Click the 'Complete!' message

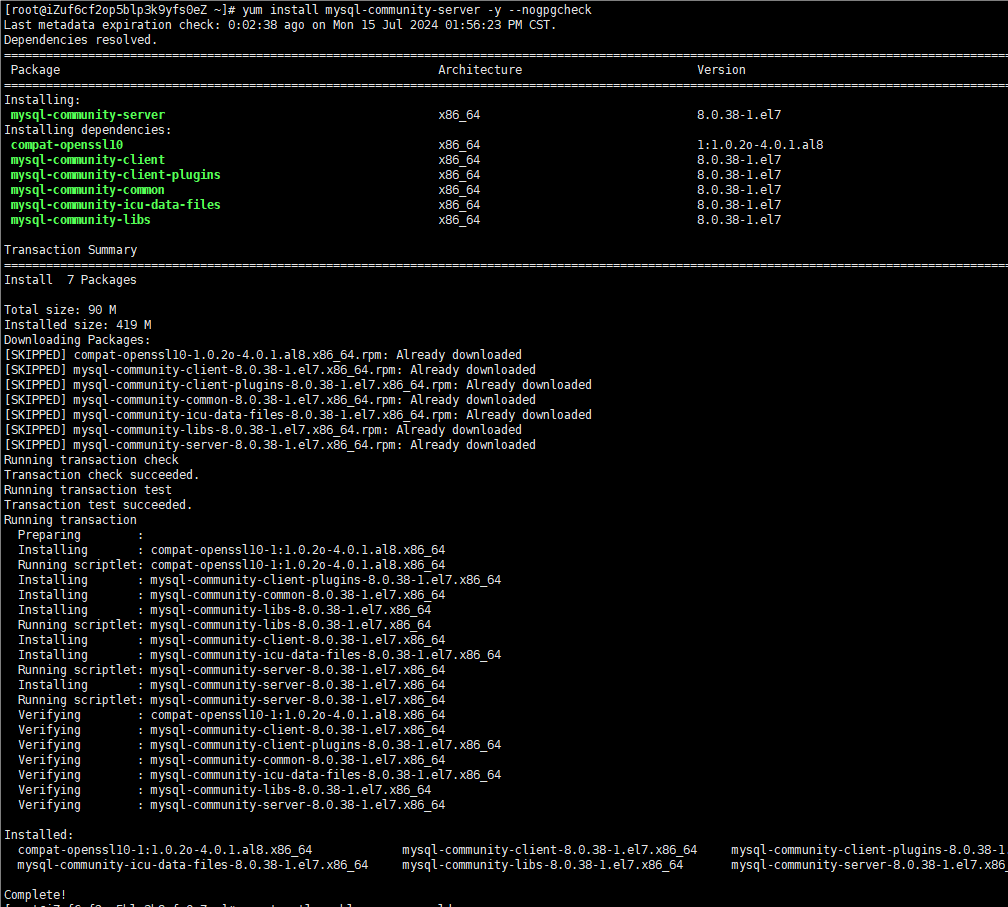click(x=35, y=894)
